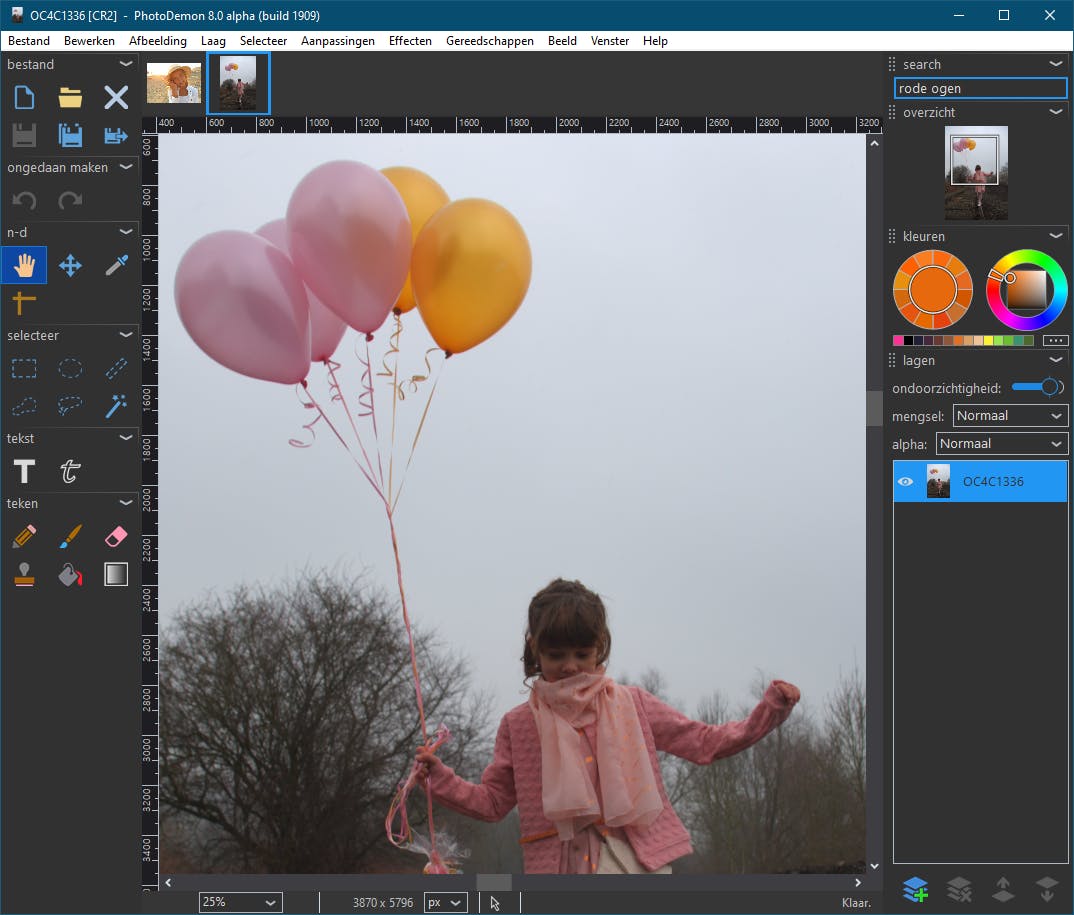Choose the eraser tool
This screenshot has height=915, width=1074.
[x=116, y=537]
